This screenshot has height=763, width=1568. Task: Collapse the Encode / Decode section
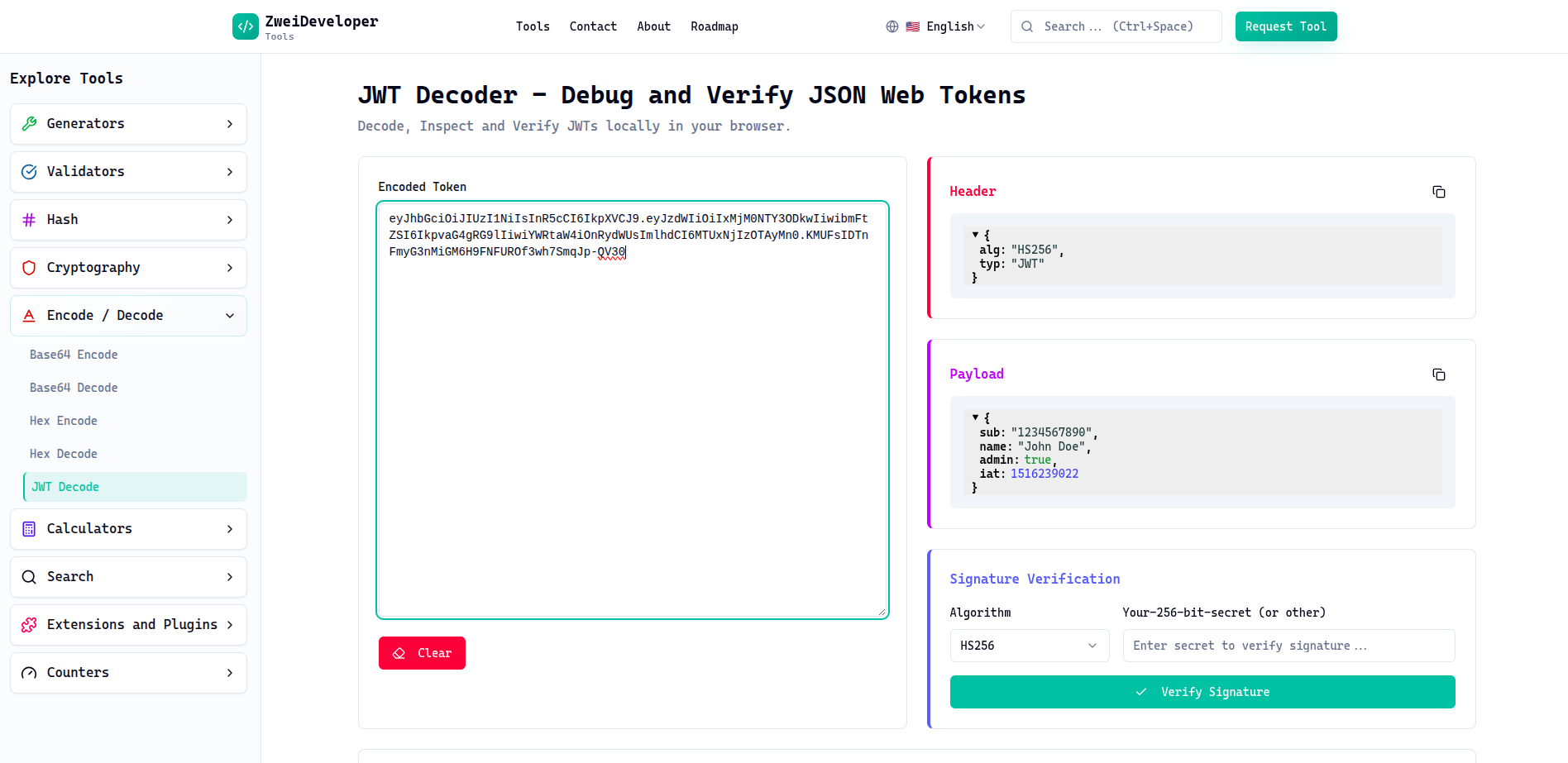(229, 315)
